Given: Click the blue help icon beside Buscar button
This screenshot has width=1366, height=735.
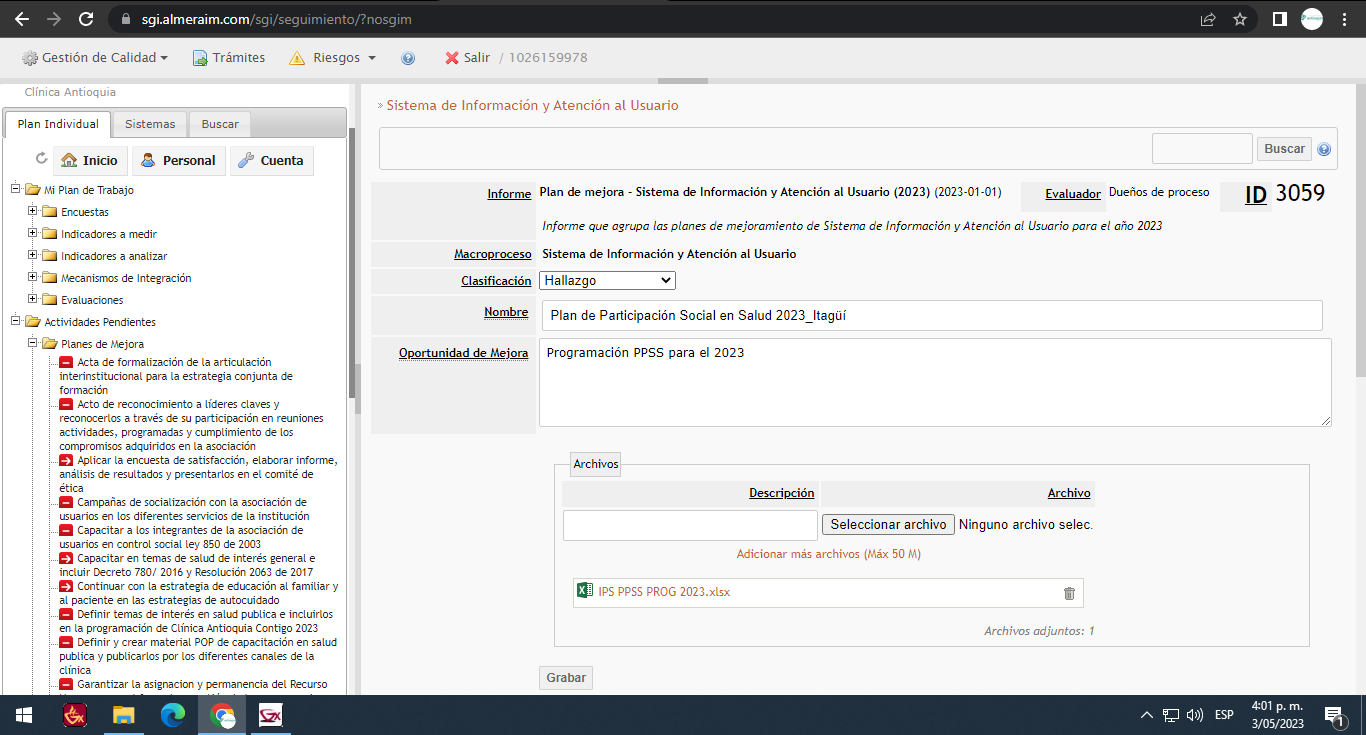Looking at the screenshot, I should click(1324, 149).
